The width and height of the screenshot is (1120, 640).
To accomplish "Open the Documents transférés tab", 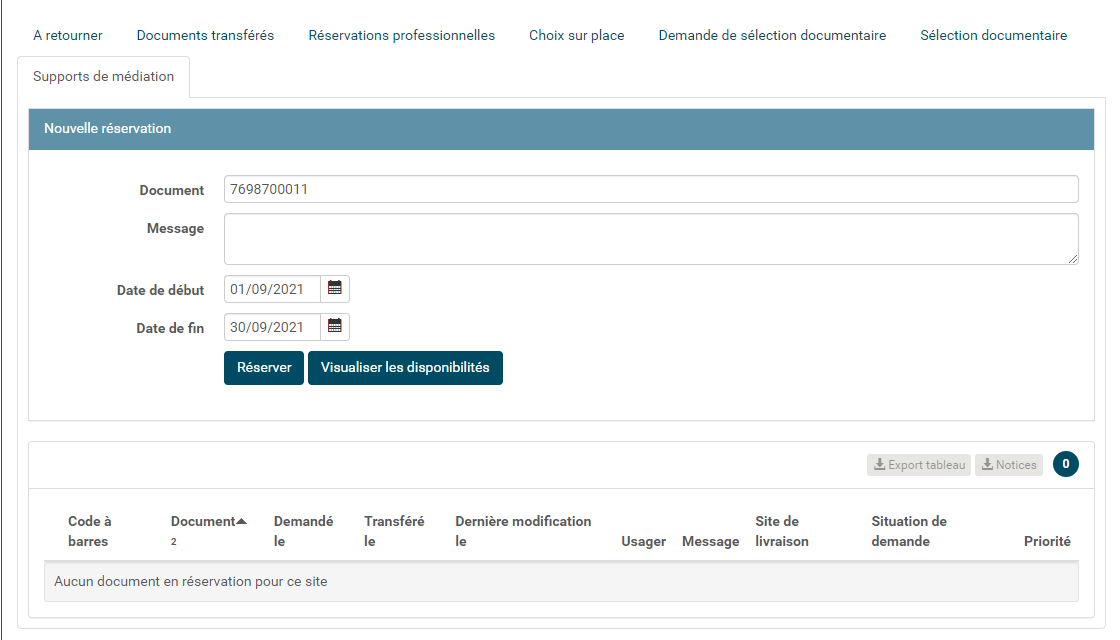I will (x=205, y=35).
